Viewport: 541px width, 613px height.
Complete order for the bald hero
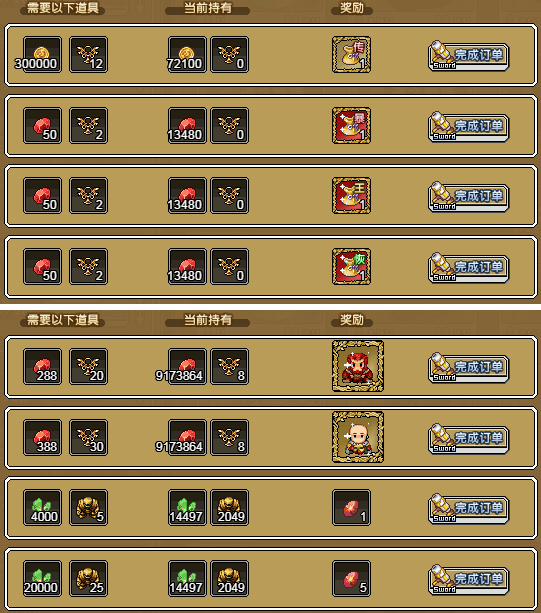(469, 439)
